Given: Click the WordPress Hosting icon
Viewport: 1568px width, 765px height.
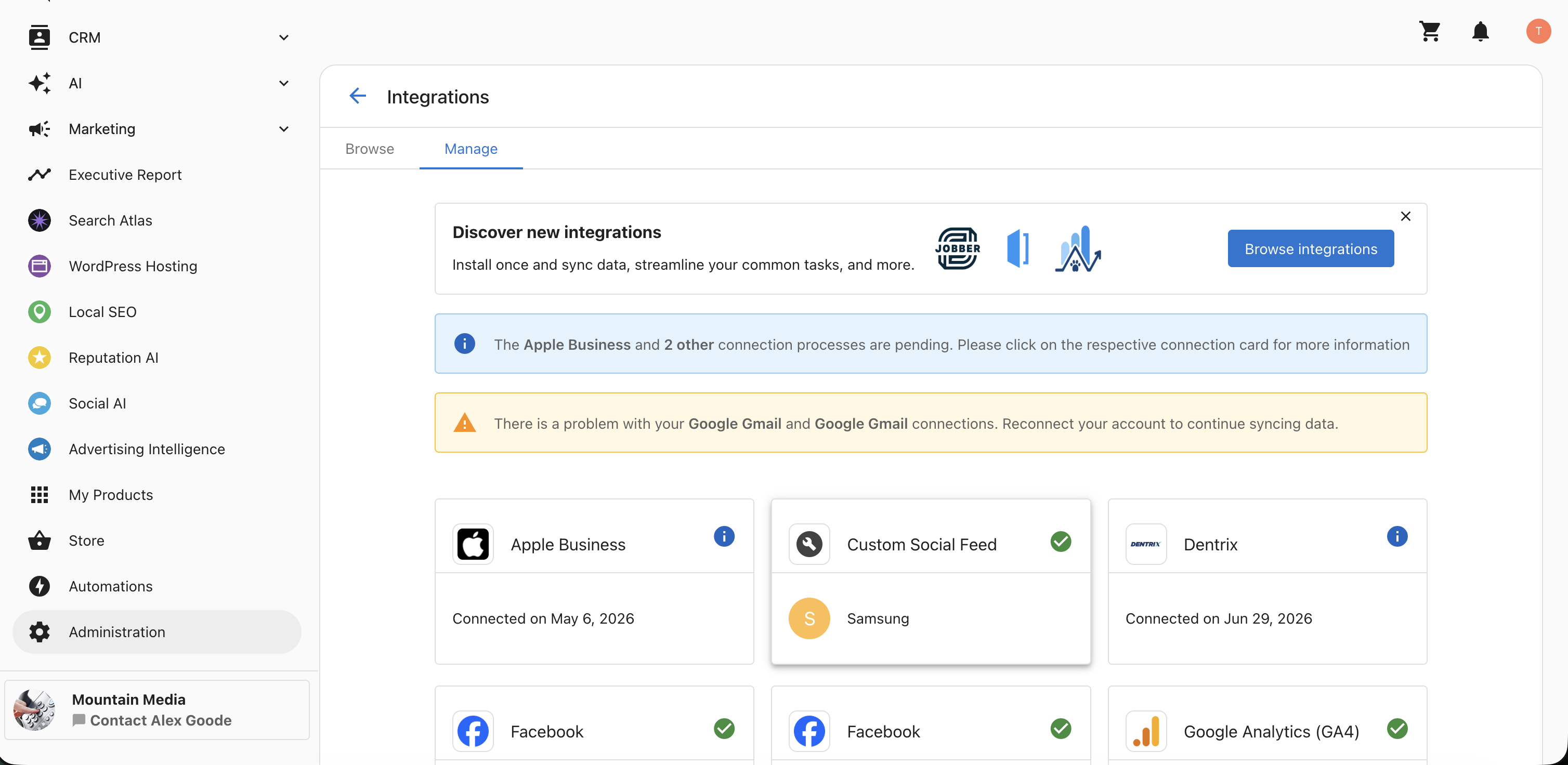Looking at the screenshot, I should tap(40, 266).
